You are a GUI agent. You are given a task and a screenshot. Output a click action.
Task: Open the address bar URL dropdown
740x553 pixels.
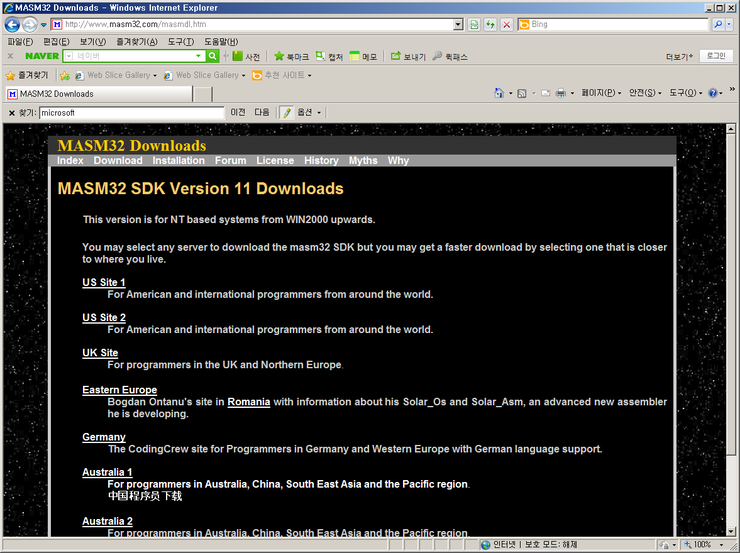pos(458,24)
